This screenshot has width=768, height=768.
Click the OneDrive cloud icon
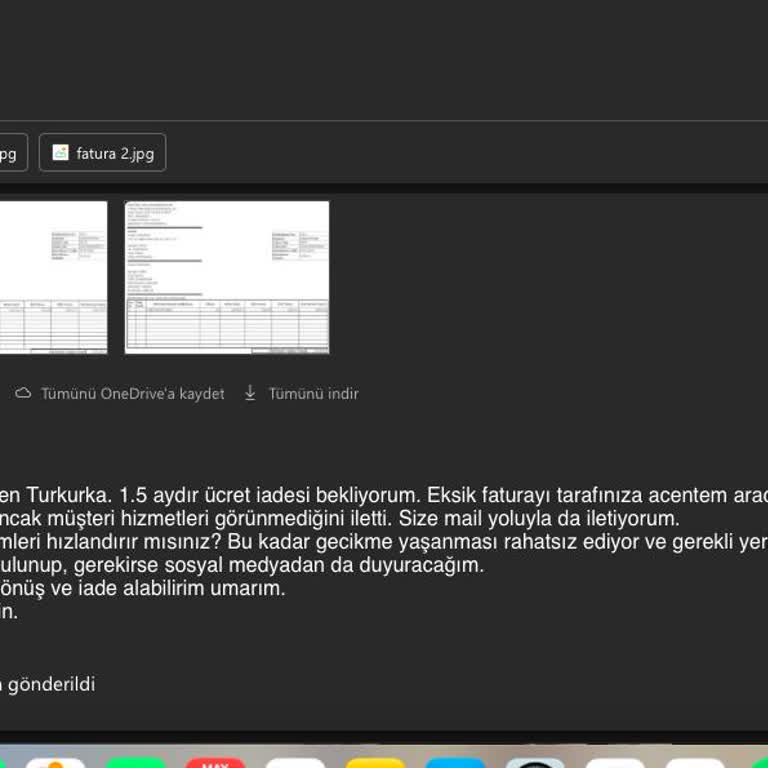pyautogui.click(x=23, y=393)
